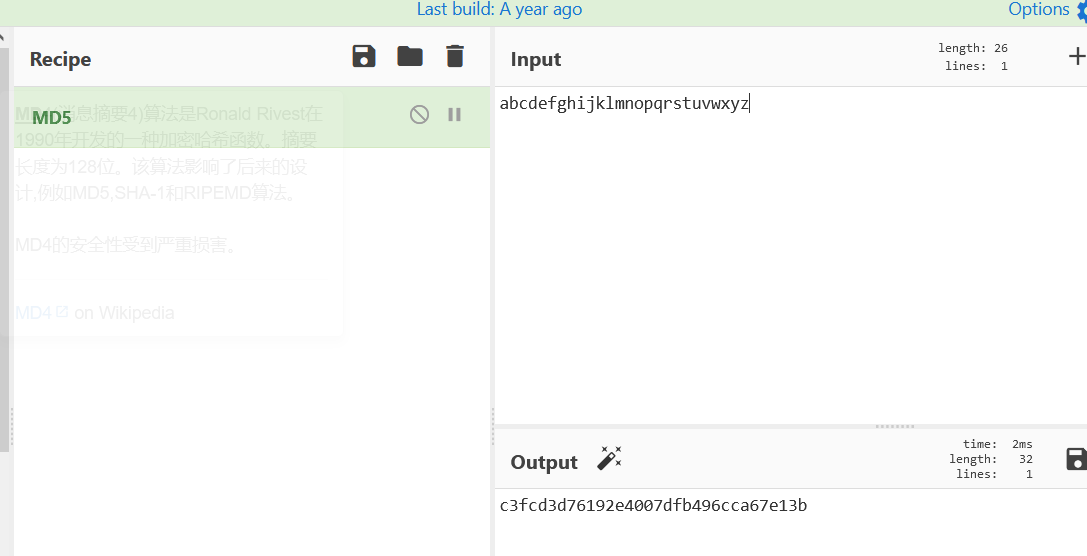Click the output length value 32
Screen dimensions: 1087x556
[1026, 459]
